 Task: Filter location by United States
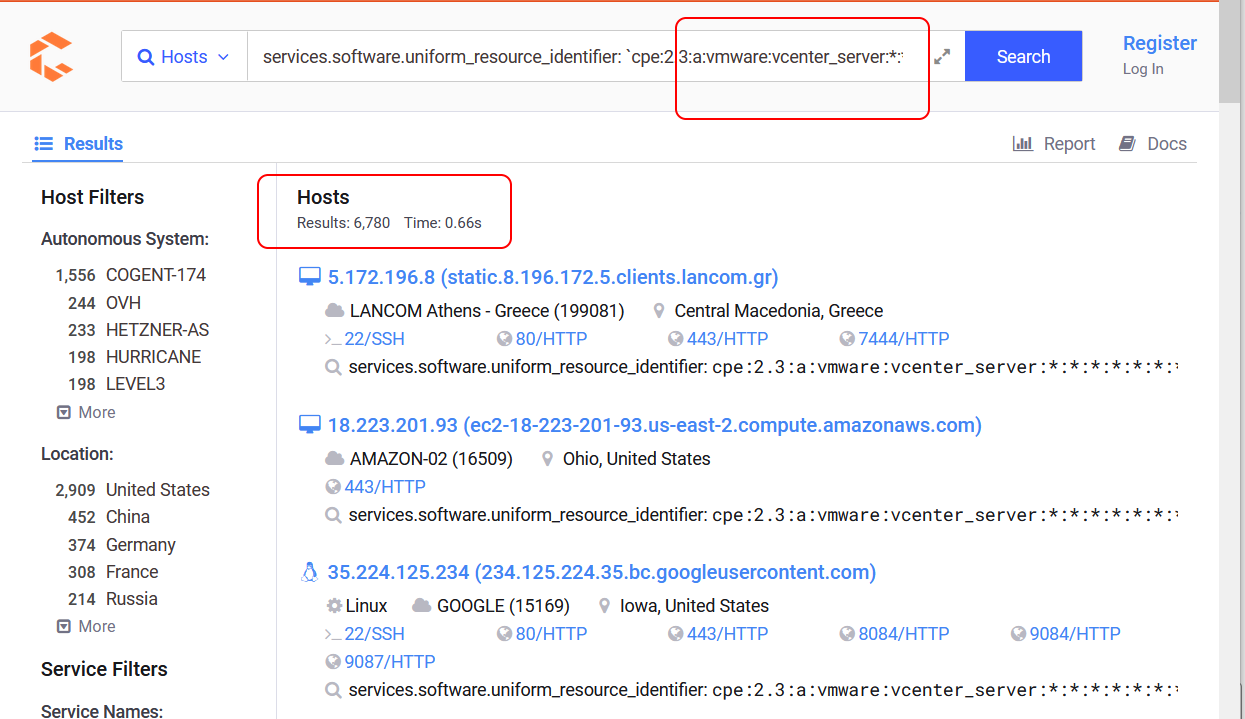point(158,490)
